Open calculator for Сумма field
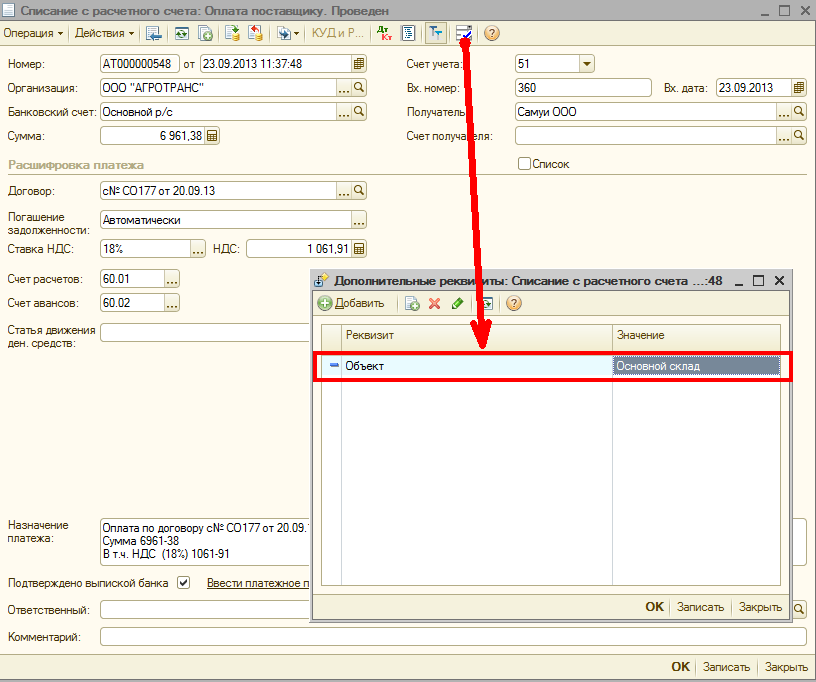 tap(212, 136)
